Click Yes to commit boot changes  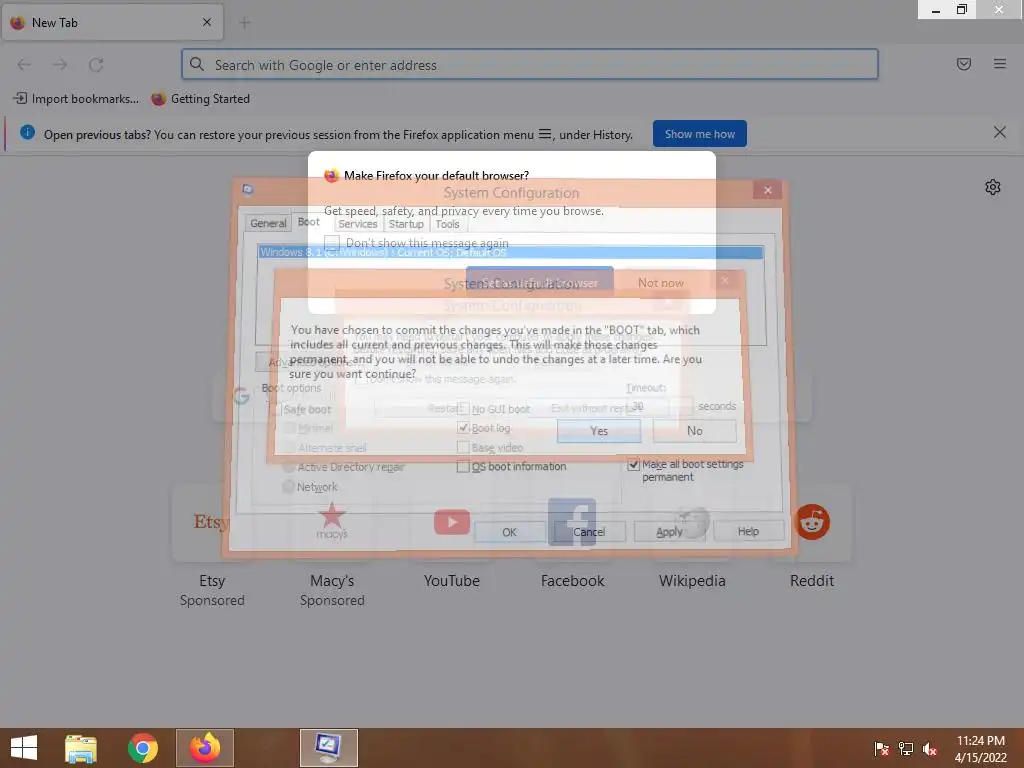point(599,431)
